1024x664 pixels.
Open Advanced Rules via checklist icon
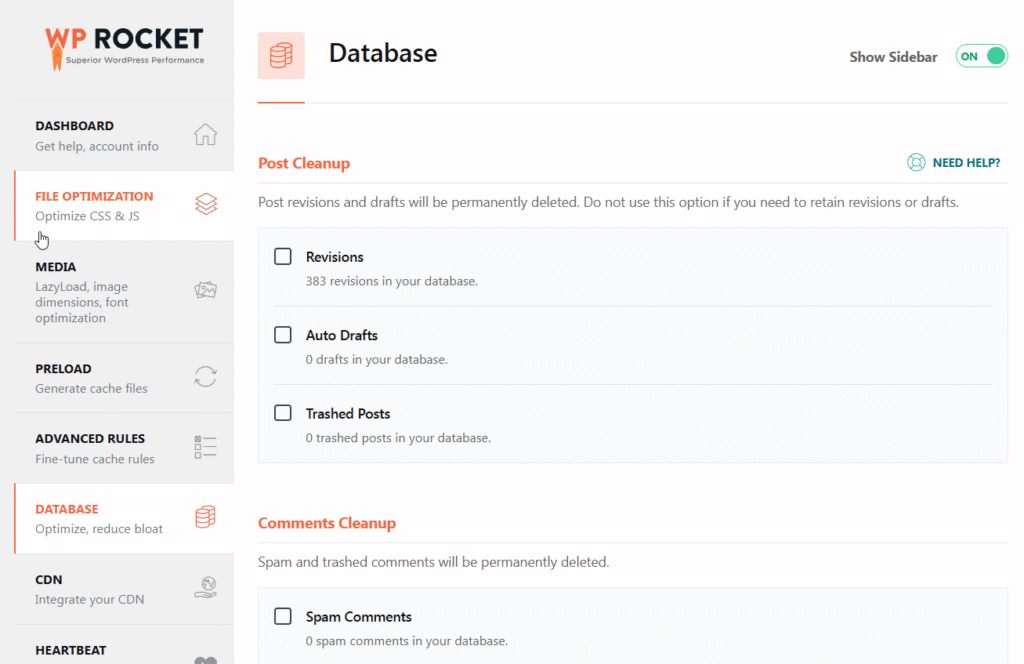205,447
